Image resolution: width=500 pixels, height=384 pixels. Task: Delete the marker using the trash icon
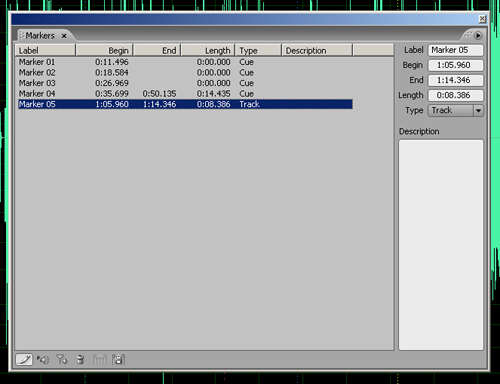(x=80, y=360)
